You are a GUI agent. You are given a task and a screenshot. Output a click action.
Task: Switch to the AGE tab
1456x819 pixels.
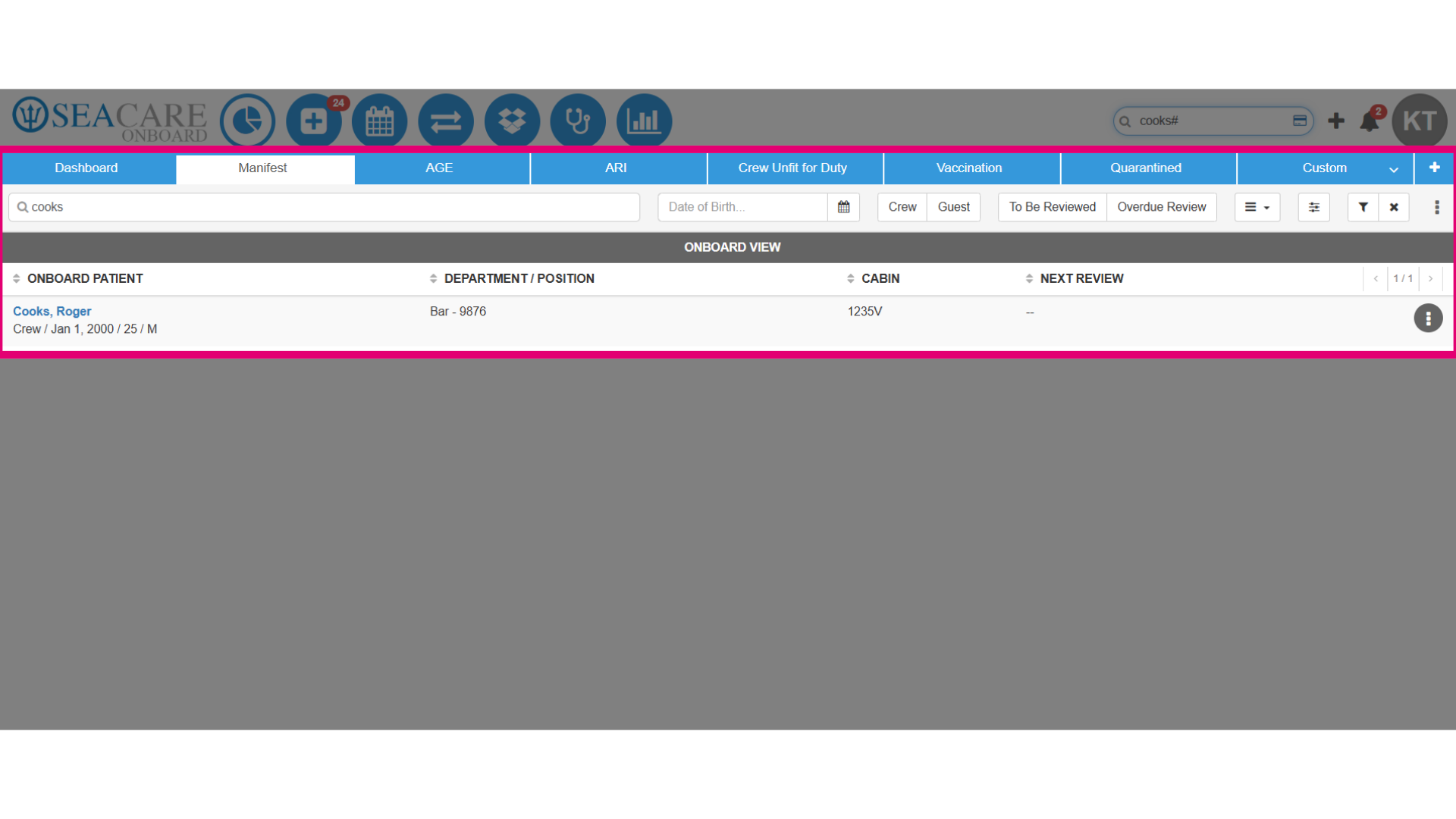click(440, 168)
